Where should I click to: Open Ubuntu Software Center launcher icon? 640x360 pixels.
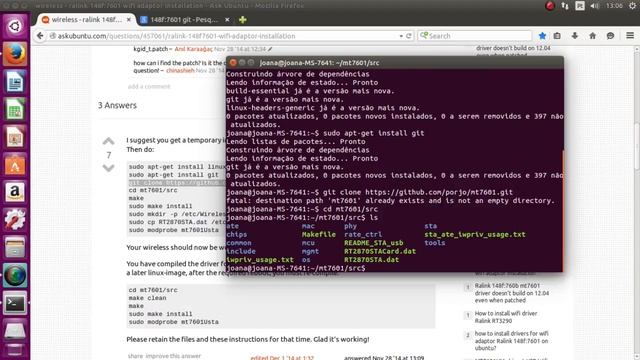(15, 165)
